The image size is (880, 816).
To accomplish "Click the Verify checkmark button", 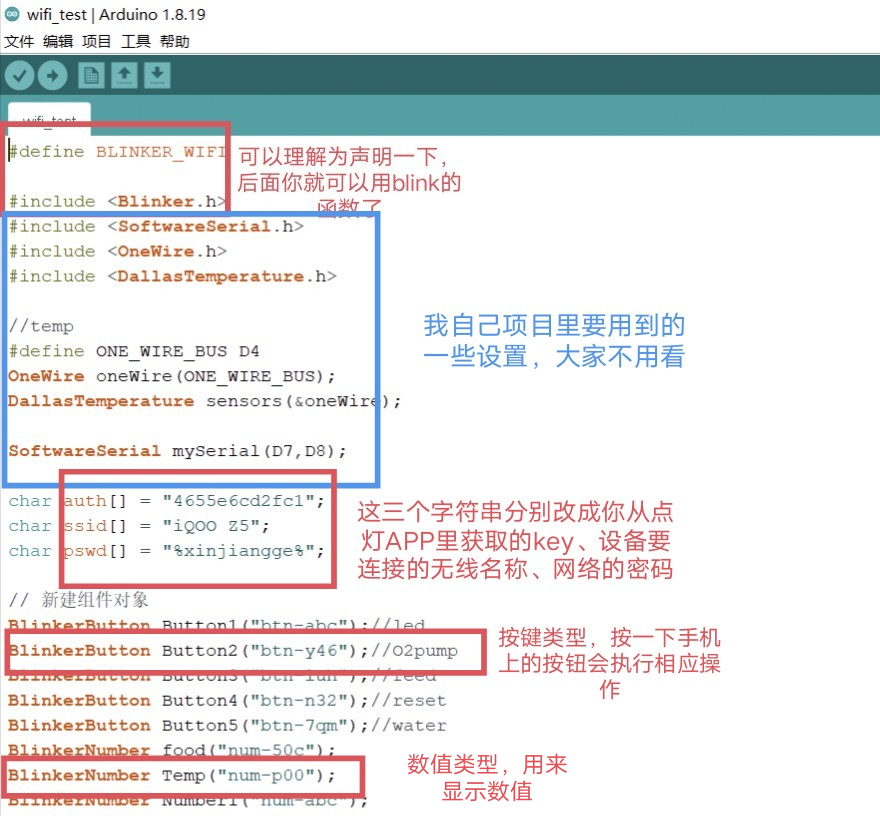I will [20, 75].
